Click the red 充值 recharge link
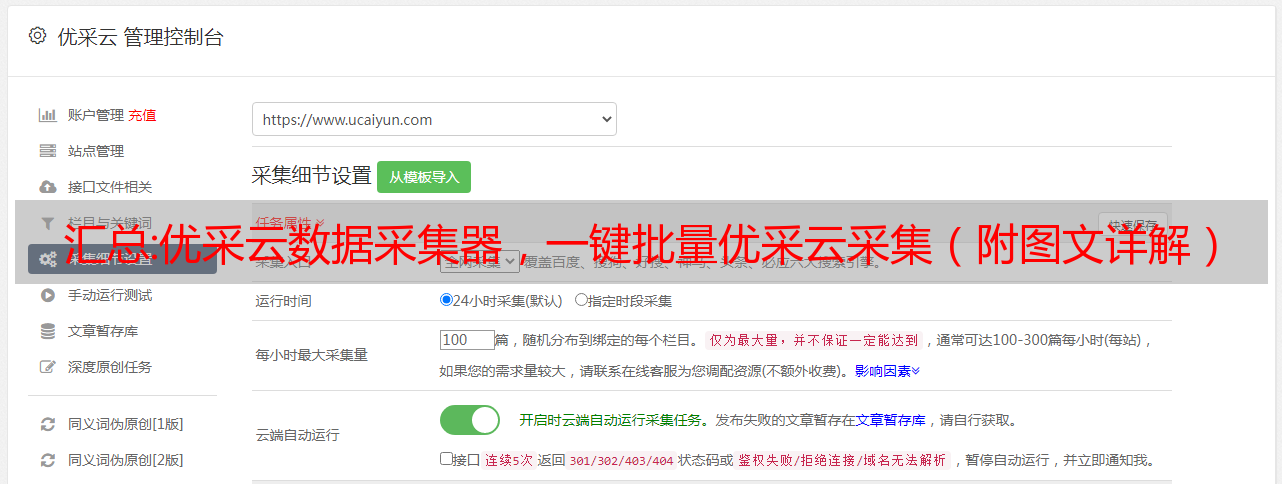 (142, 115)
